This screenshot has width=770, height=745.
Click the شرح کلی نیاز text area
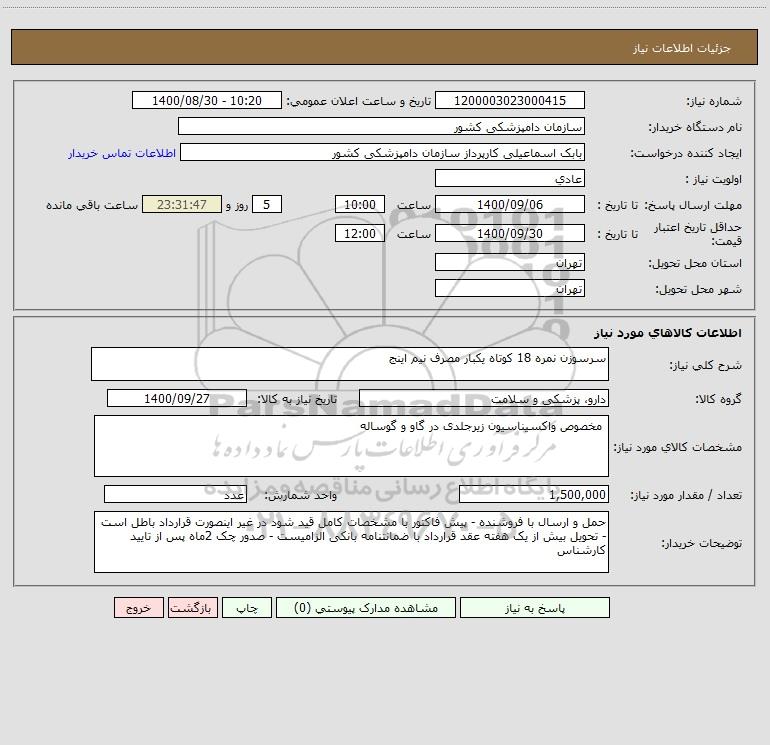(x=350, y=364)
